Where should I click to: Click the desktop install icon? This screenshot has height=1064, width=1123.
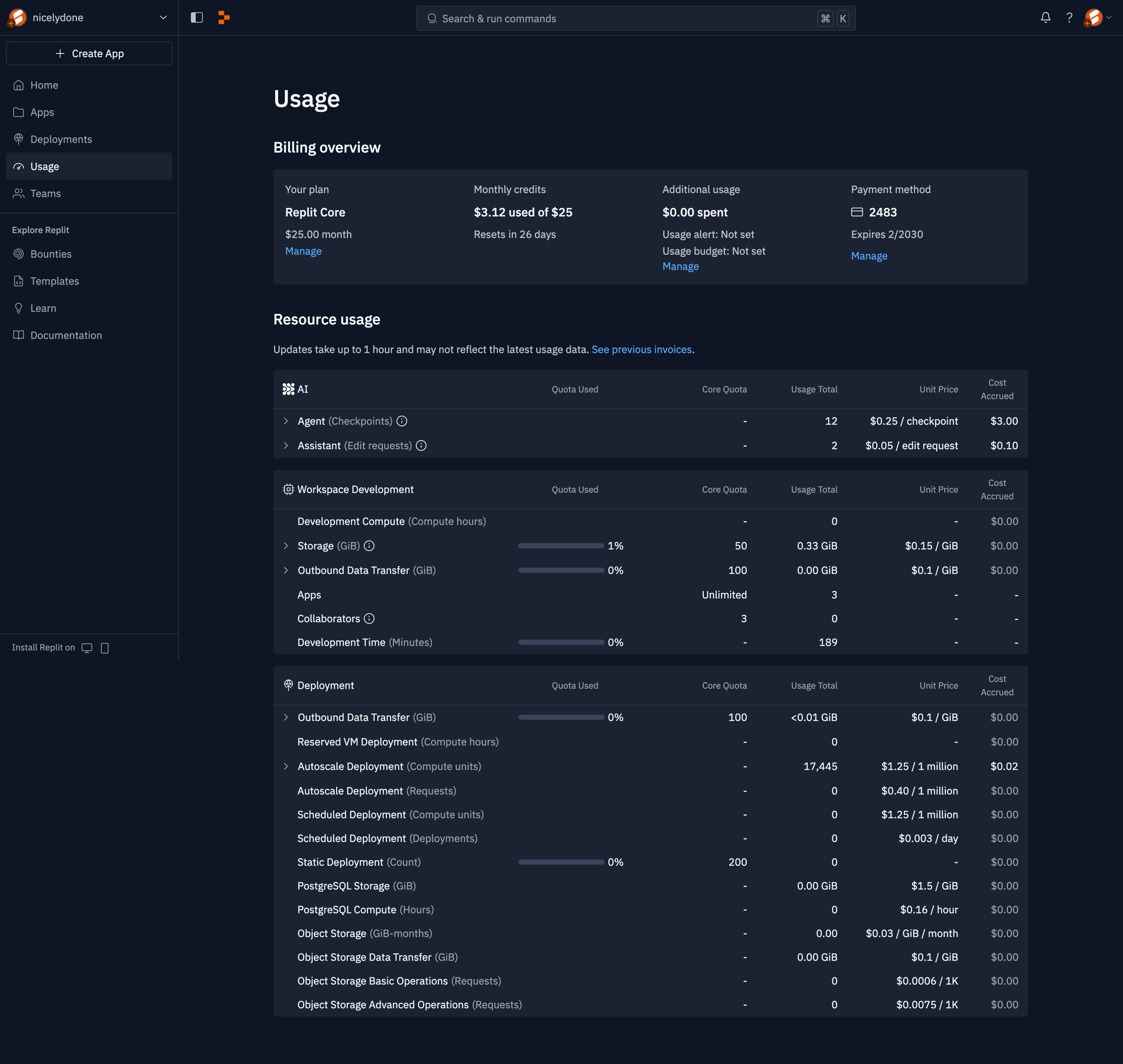[87, 648]
